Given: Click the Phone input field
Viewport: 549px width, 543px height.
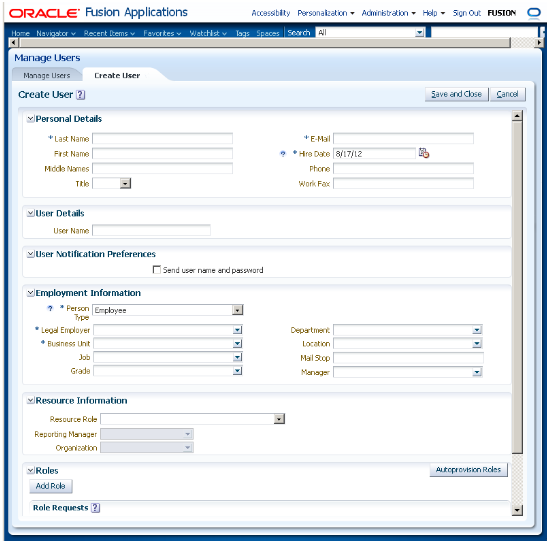Looking at the screenshot, I should (403, 168).
